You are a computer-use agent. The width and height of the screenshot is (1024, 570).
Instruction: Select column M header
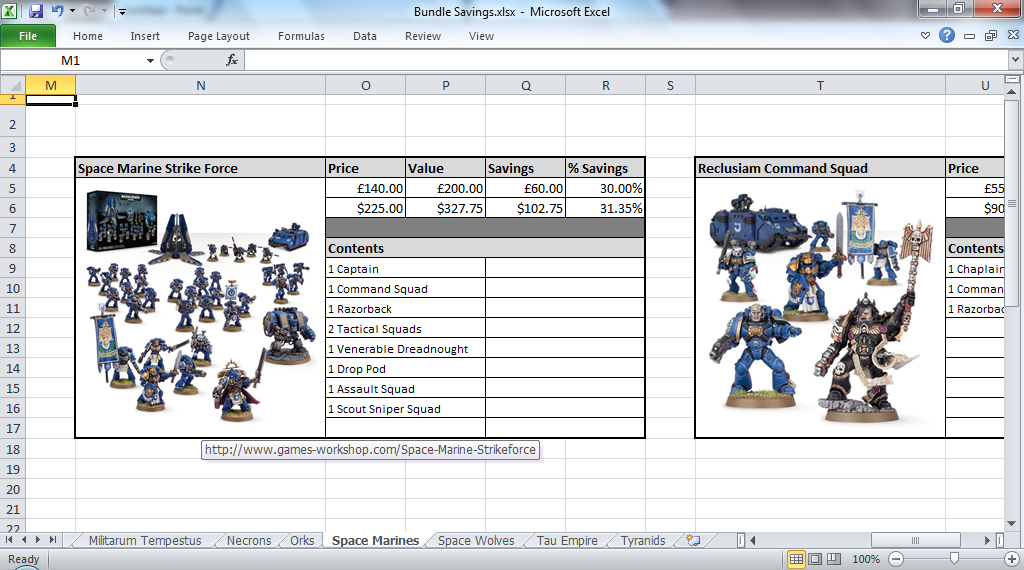pyautogui.click(x=51, y=86)
